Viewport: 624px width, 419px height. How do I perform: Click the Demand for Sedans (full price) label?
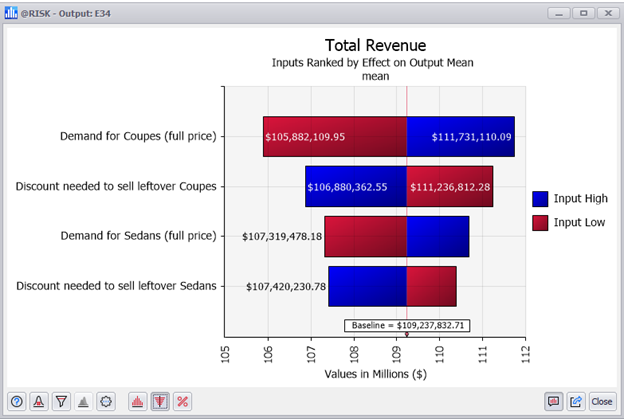138,237
